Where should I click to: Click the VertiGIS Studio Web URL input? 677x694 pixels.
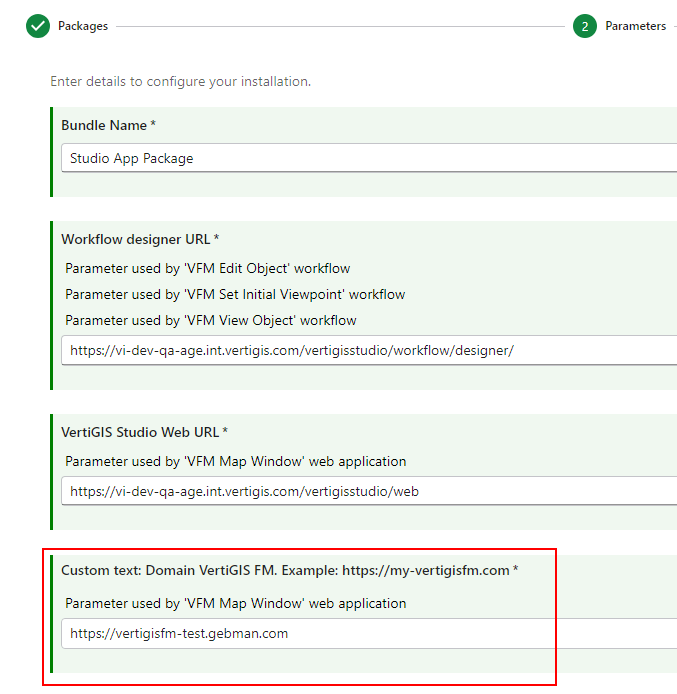point(368,491)
